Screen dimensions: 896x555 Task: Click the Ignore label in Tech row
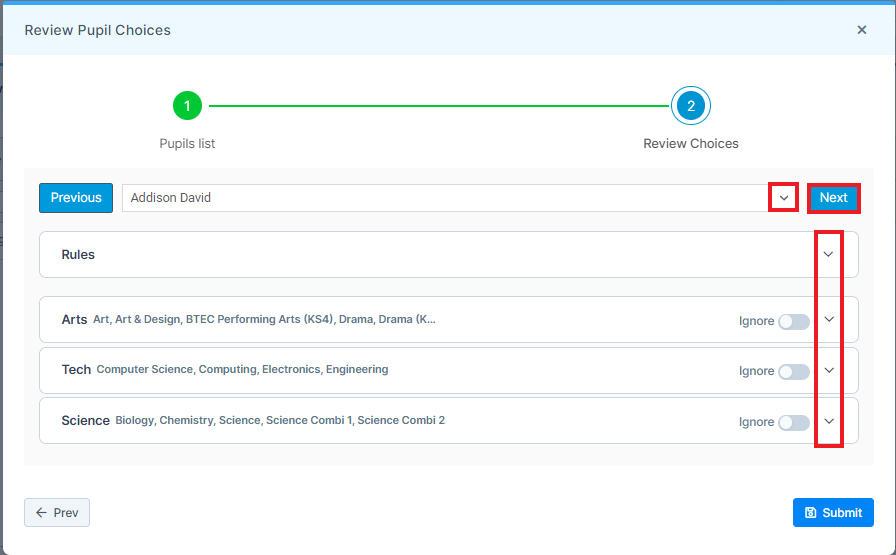pos(756,372)
